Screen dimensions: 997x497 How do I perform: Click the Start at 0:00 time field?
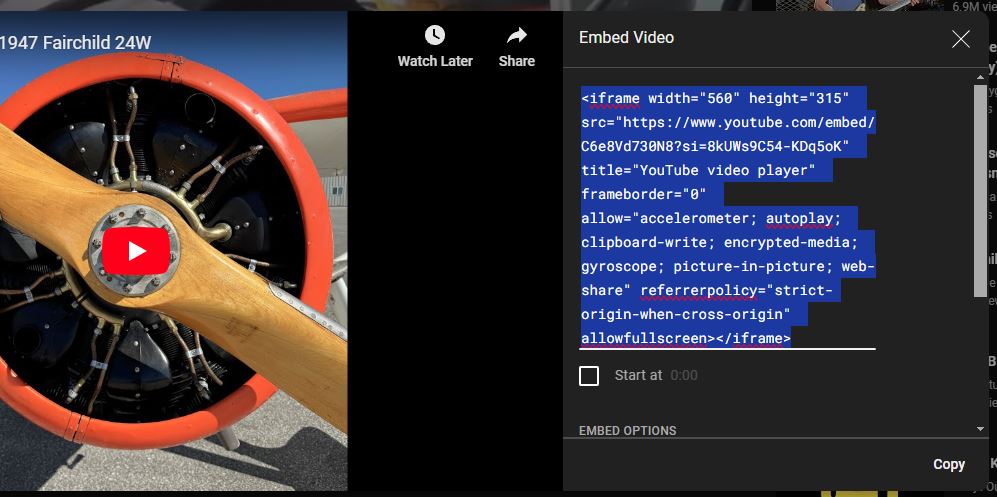[683, 376]
